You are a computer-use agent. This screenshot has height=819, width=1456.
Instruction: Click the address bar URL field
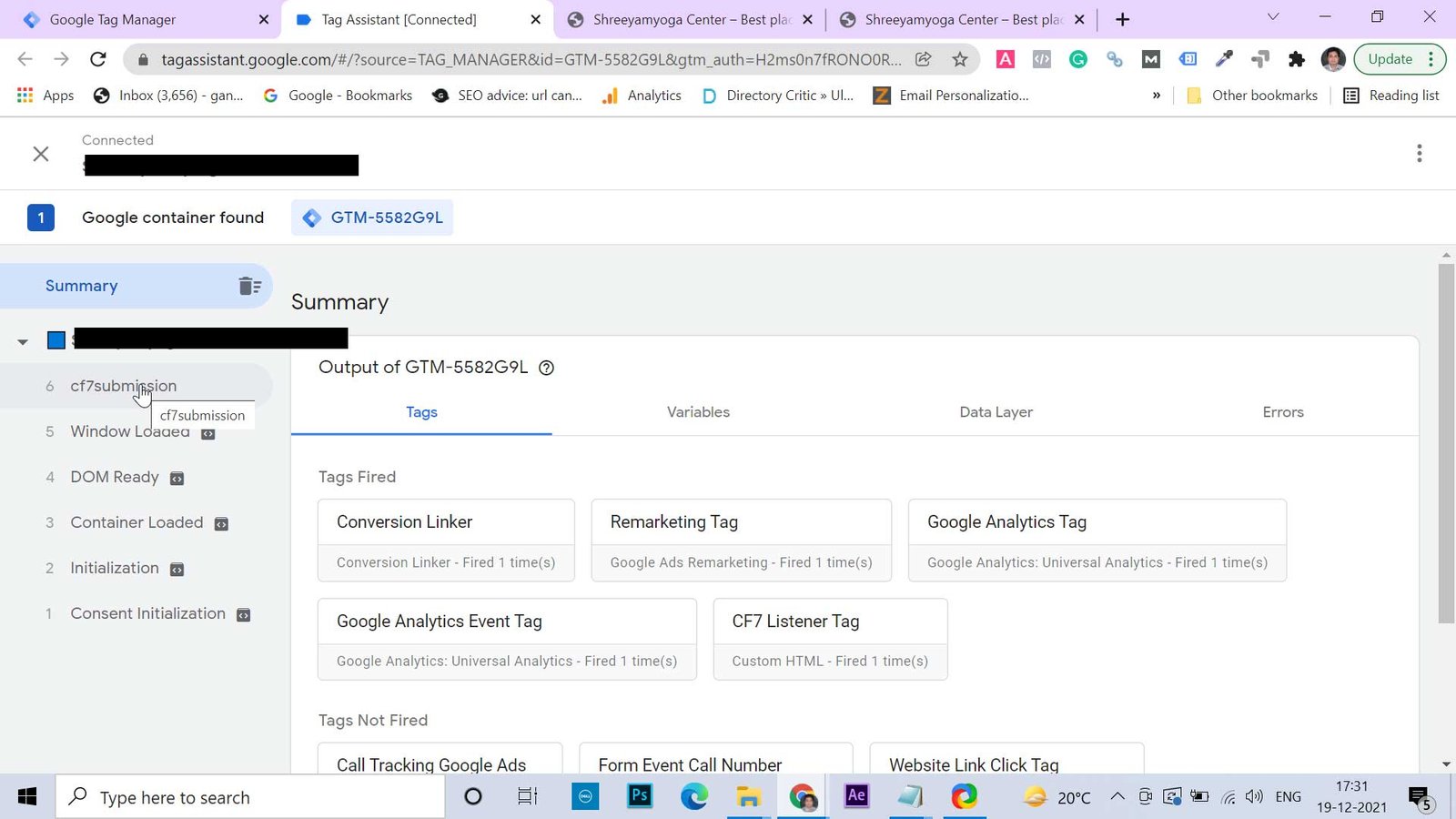531,59
